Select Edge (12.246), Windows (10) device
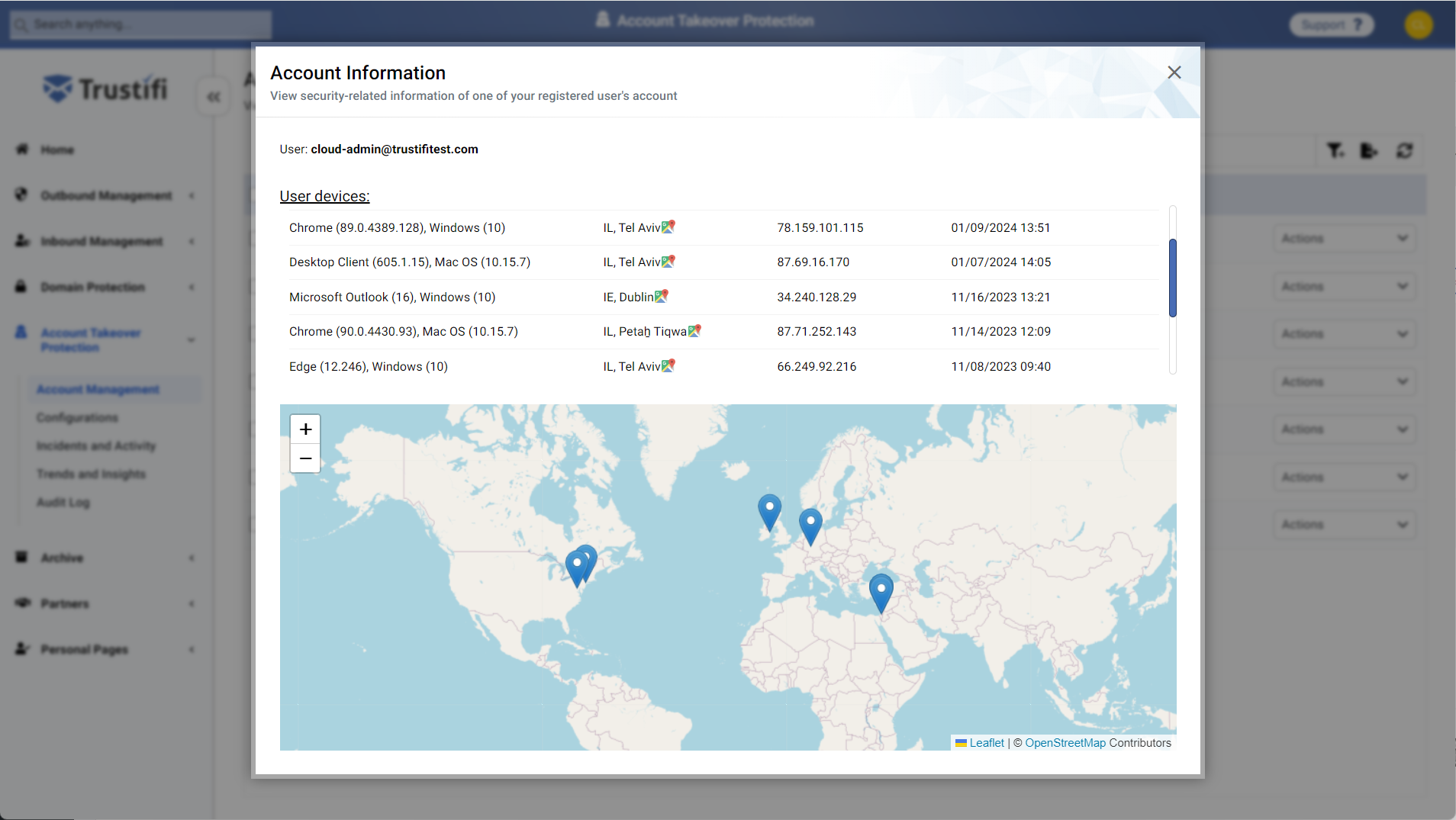This screenshot has height=820, width=1456. [369, 366]
